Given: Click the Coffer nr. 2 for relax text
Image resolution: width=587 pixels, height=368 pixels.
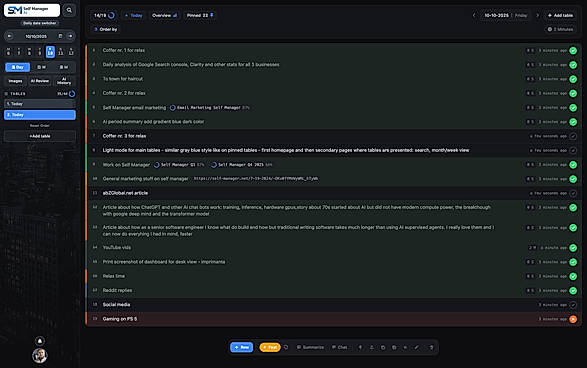Looking at the screenshot, I should 124,93.
